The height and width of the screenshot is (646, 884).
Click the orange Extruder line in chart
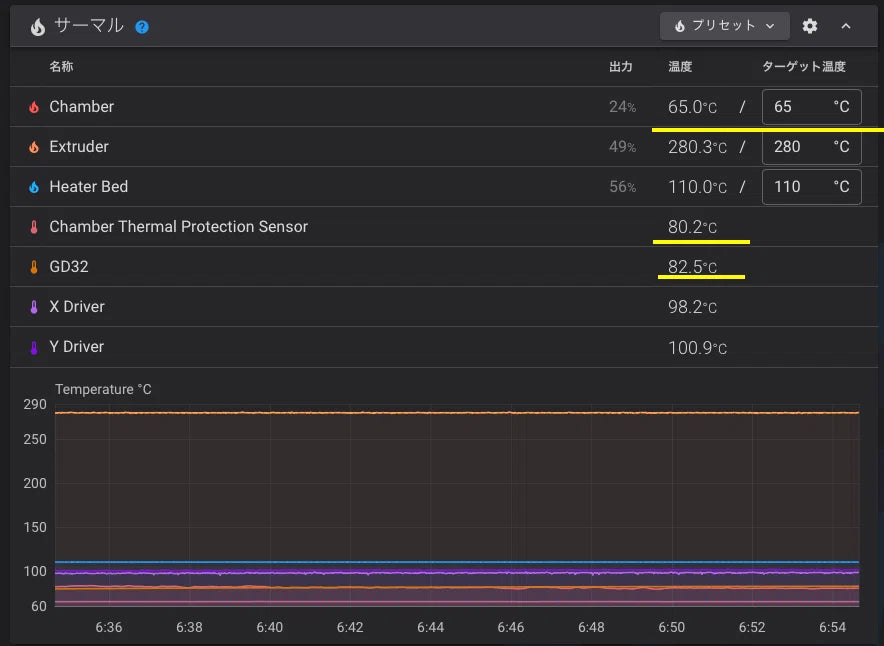point(457,413)
